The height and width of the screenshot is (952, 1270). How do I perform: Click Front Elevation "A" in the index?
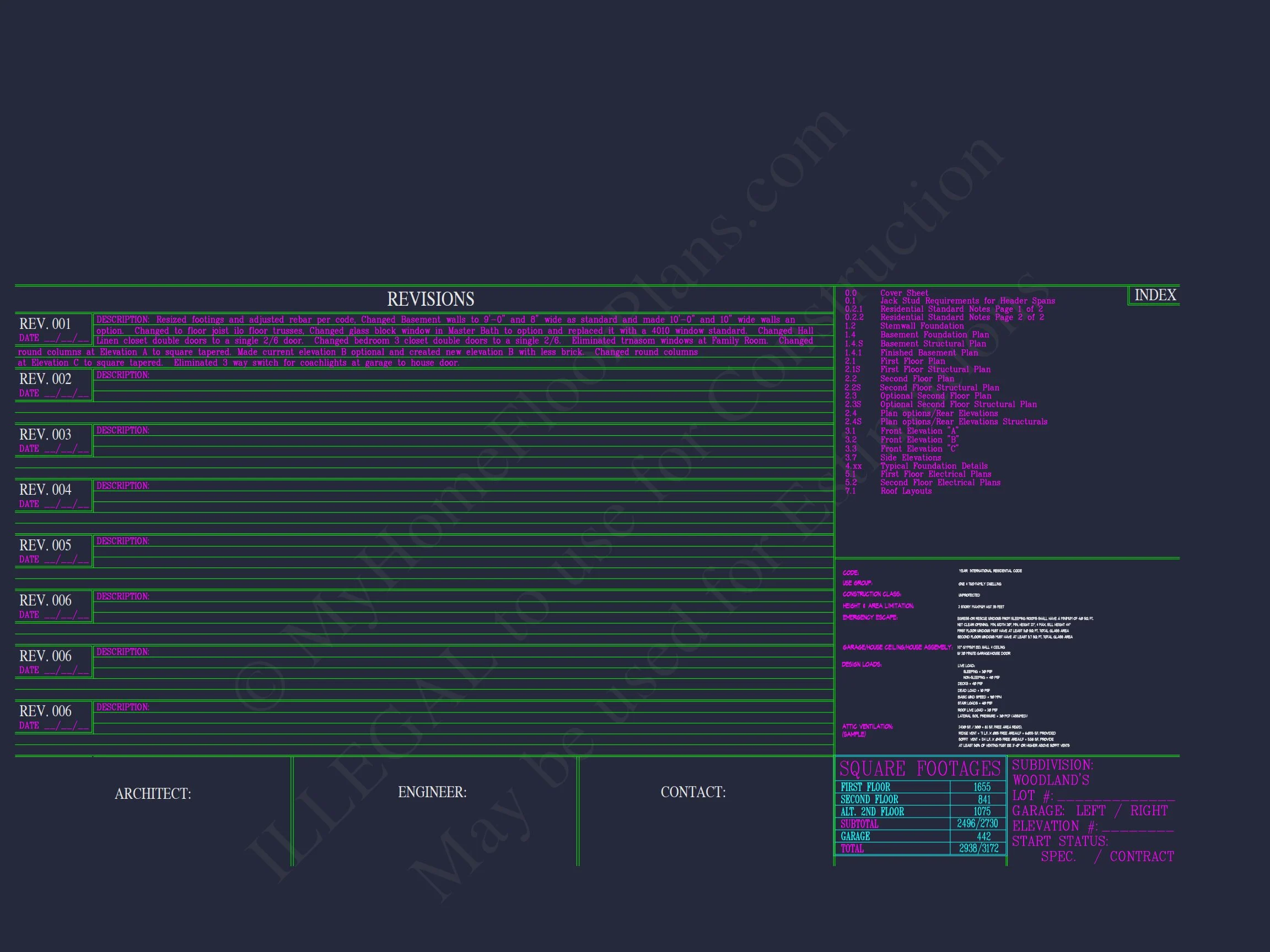point(919,431)
